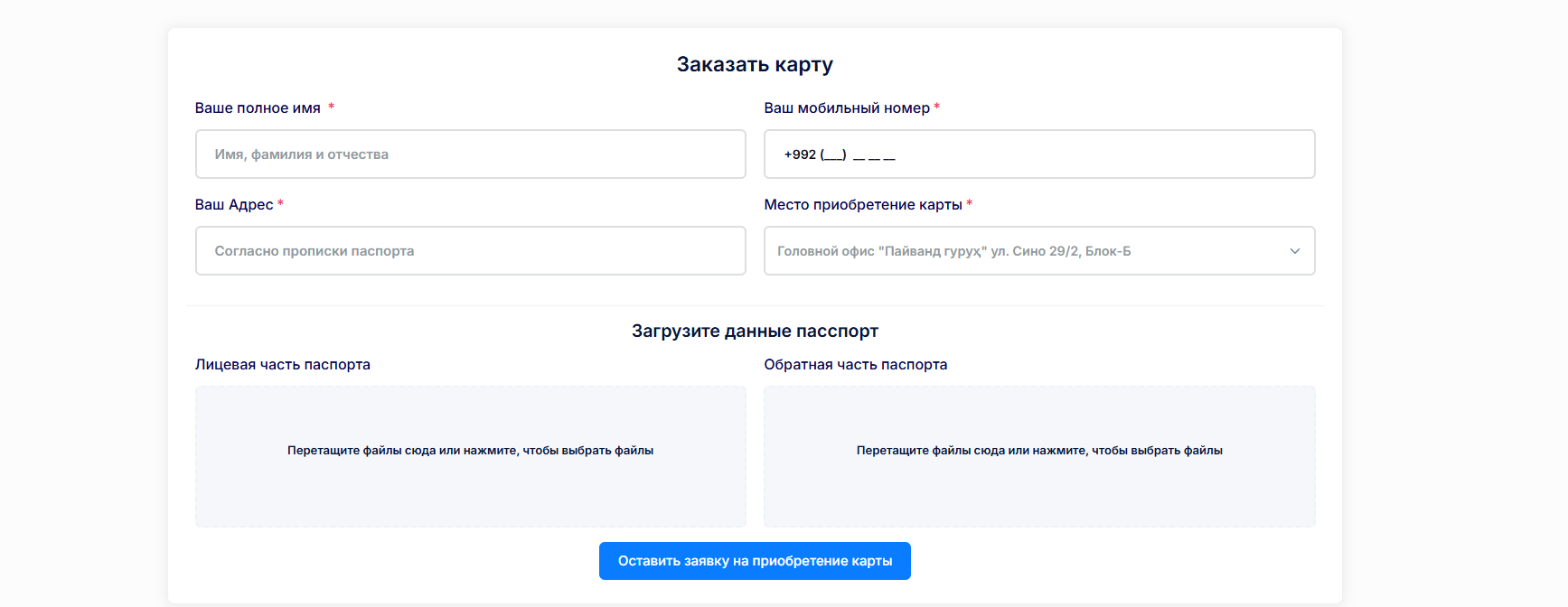1568x607 pixels.
Task: Open the "Место приобретение карты" dropdown
Action: 1039,251
